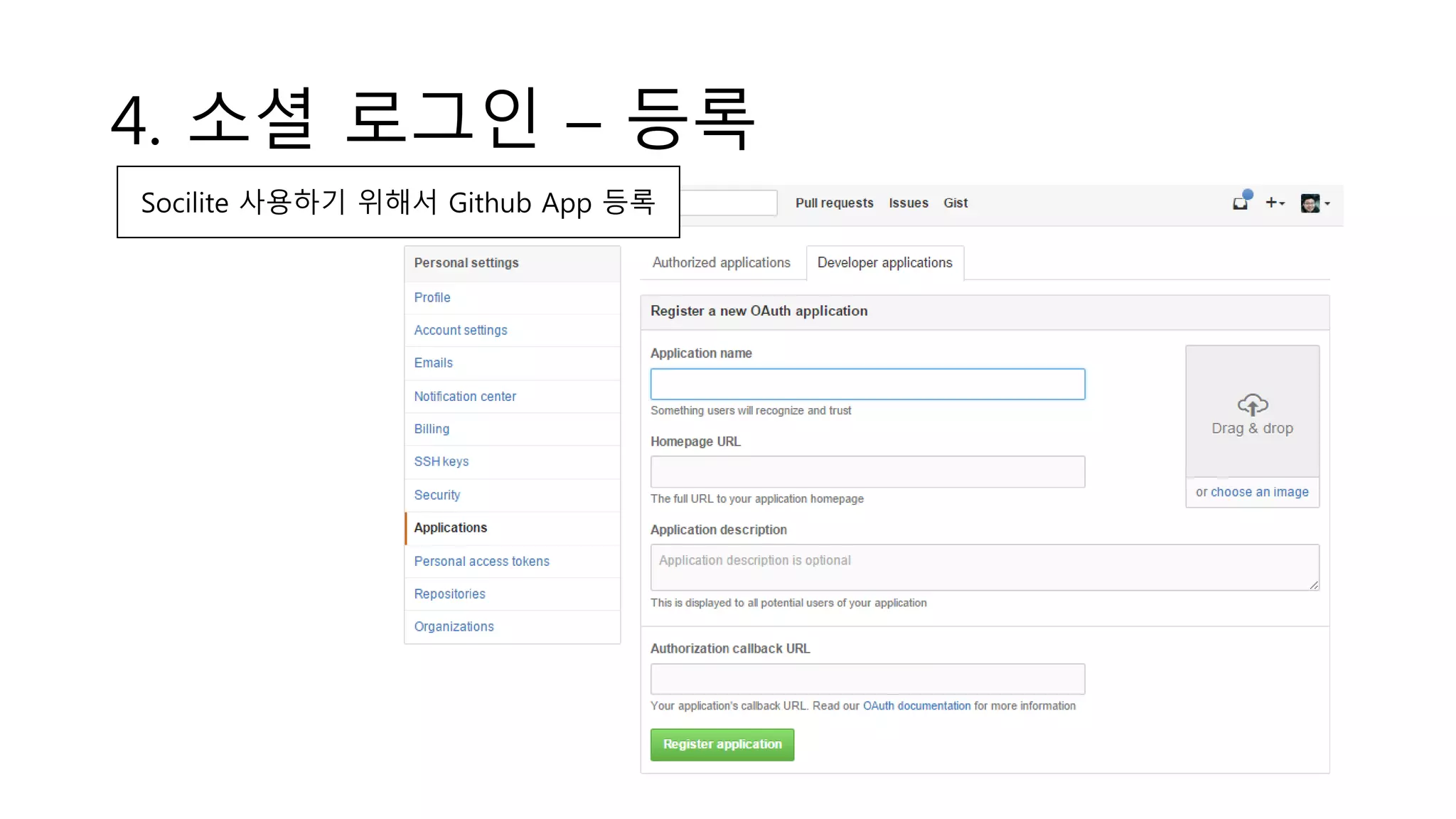The height and width of the screenshot is (819, 1456).
Task: Switch to Developer applications tab
Action: coord(884,263)
